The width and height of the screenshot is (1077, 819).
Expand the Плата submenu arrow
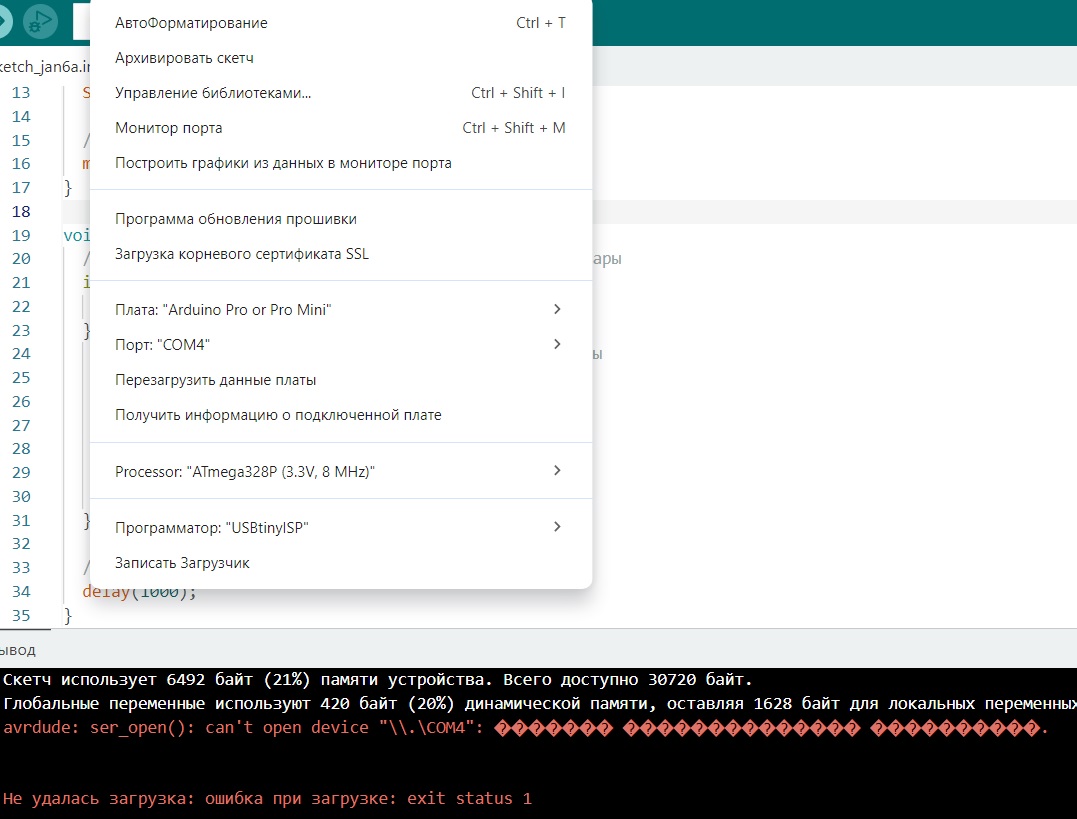(x=557, y=310)
